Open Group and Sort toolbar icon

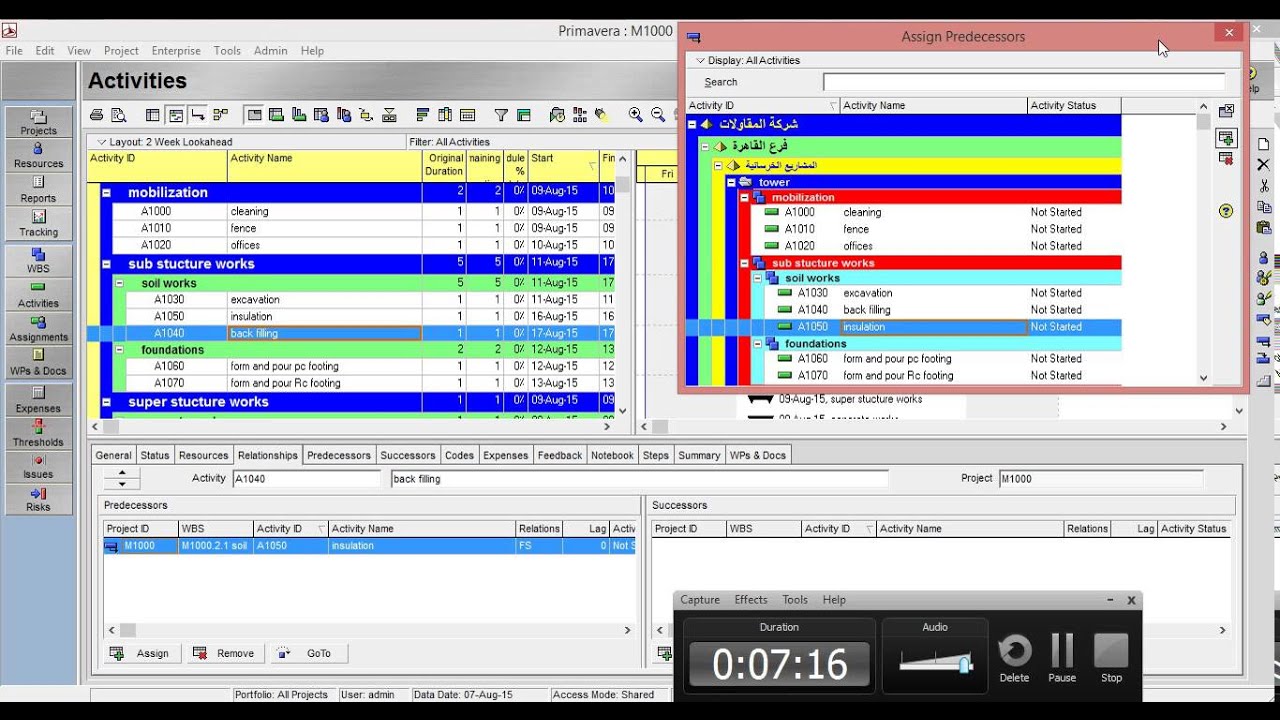524,115
